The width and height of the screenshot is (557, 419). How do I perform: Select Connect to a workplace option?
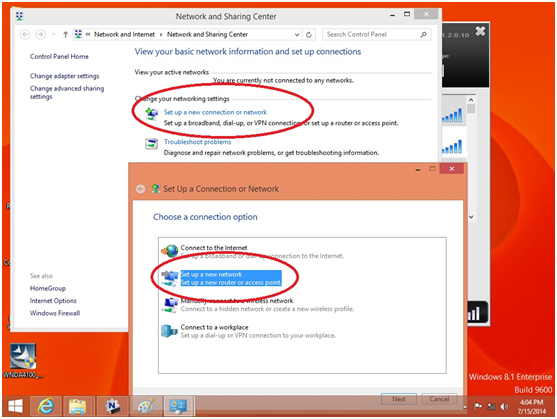click(x=258, y=331)
